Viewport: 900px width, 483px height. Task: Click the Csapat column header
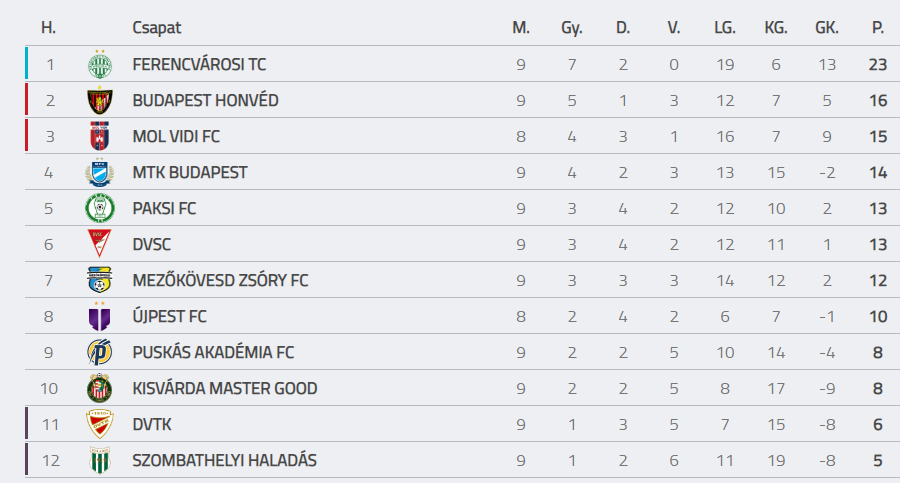pyautogui.click(x=157, y=28)
